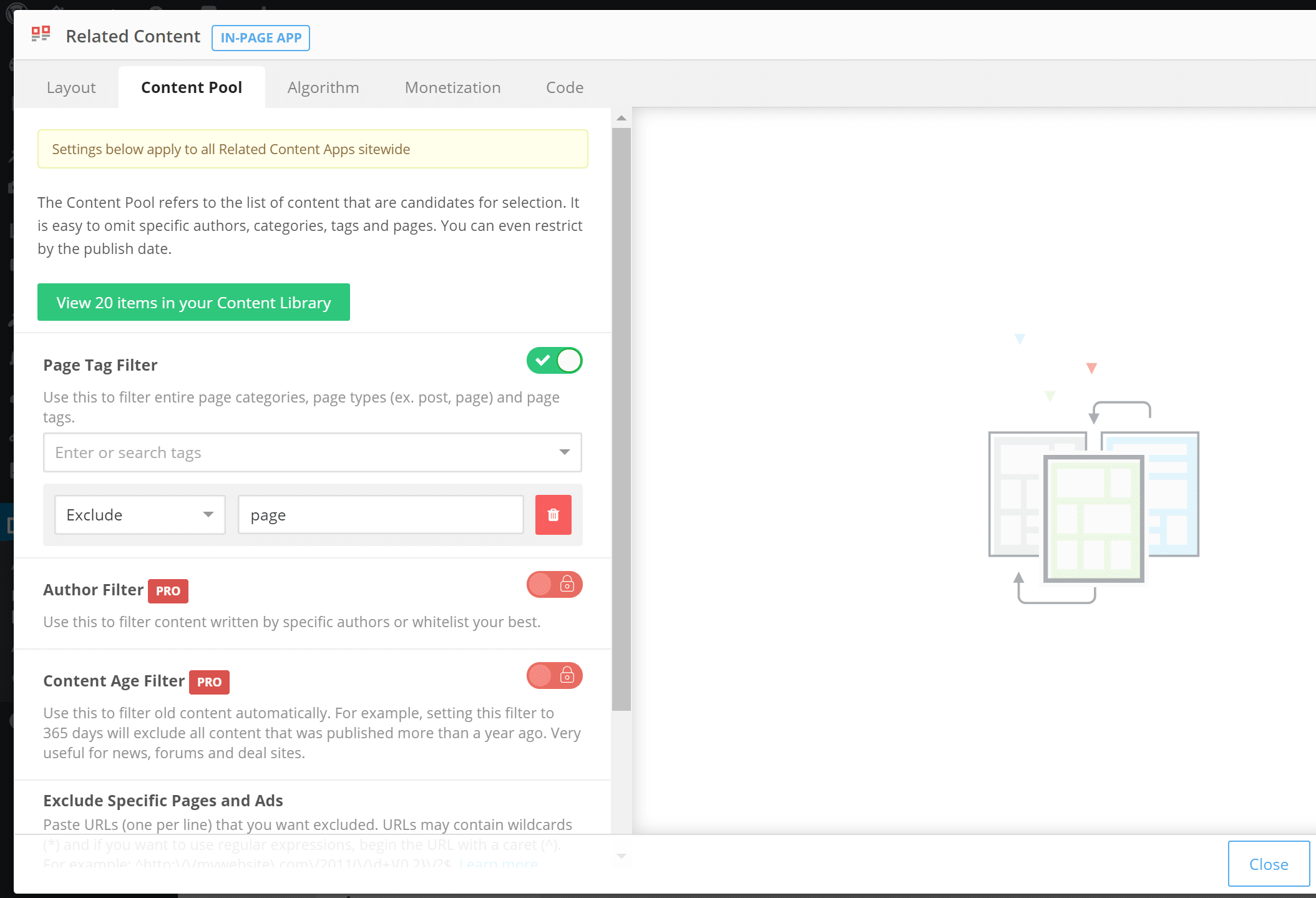Select the Monetization tab
Image resolution: width=1316 pixels, height=898 pixels.
453,87
